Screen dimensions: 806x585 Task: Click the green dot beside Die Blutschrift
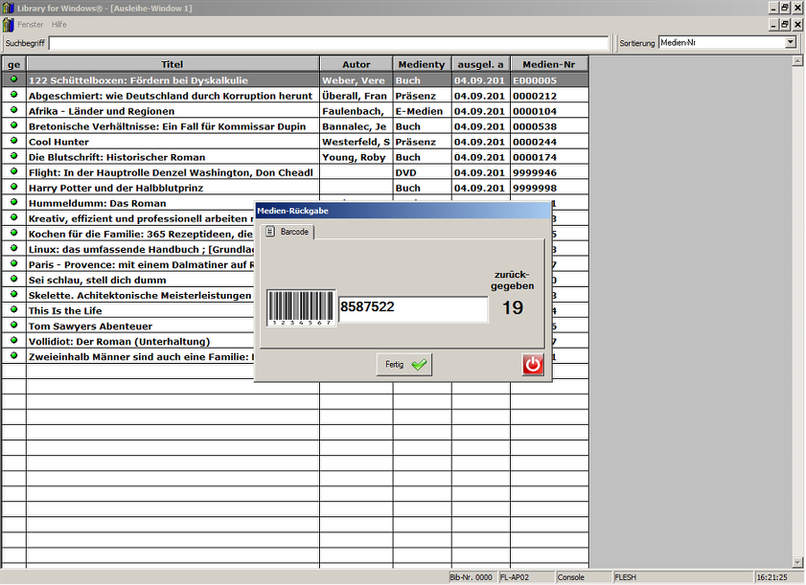tap(14, 156)
